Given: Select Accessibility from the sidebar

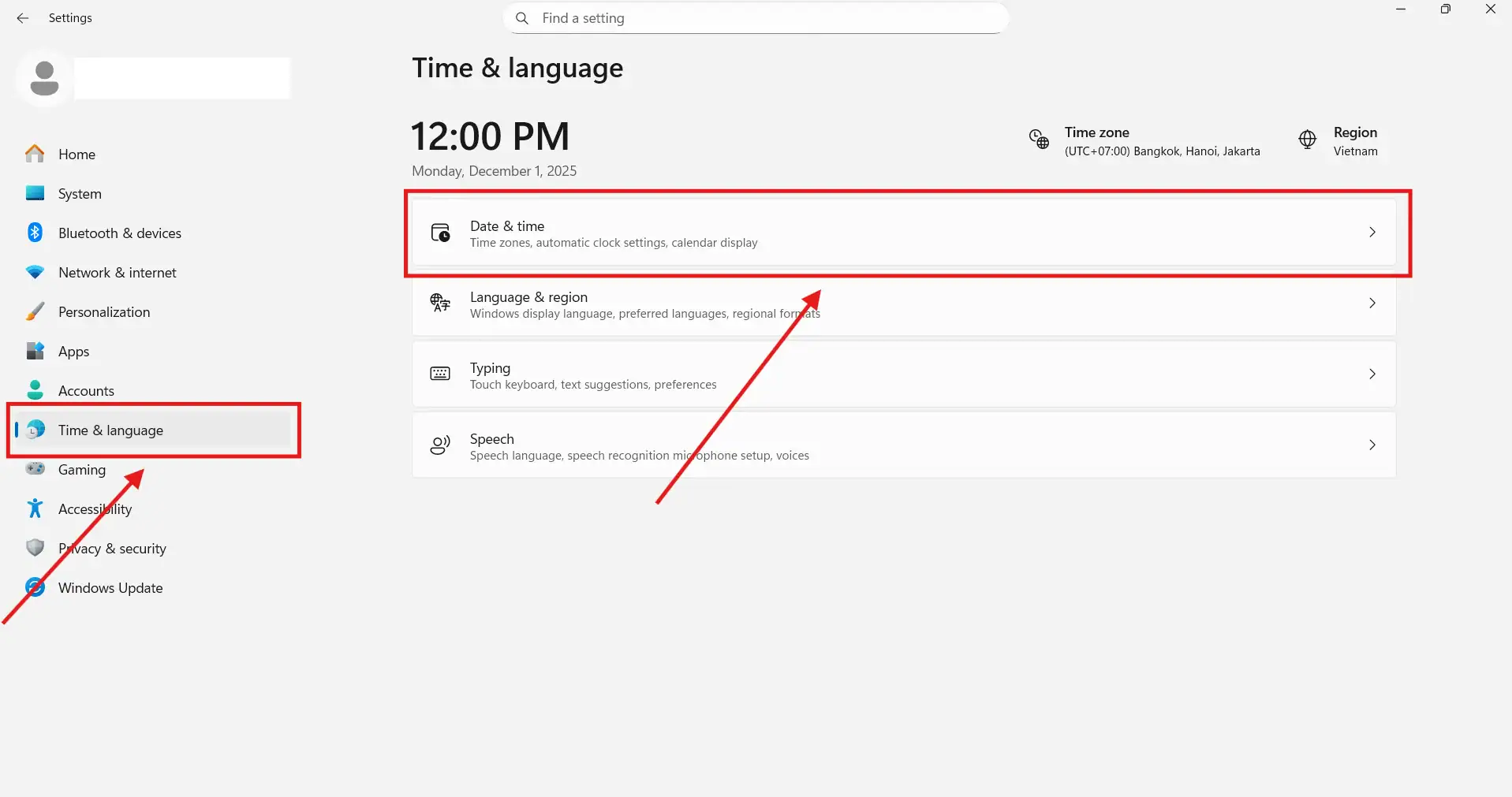Looking at the screenshot, I should point(95,509).
